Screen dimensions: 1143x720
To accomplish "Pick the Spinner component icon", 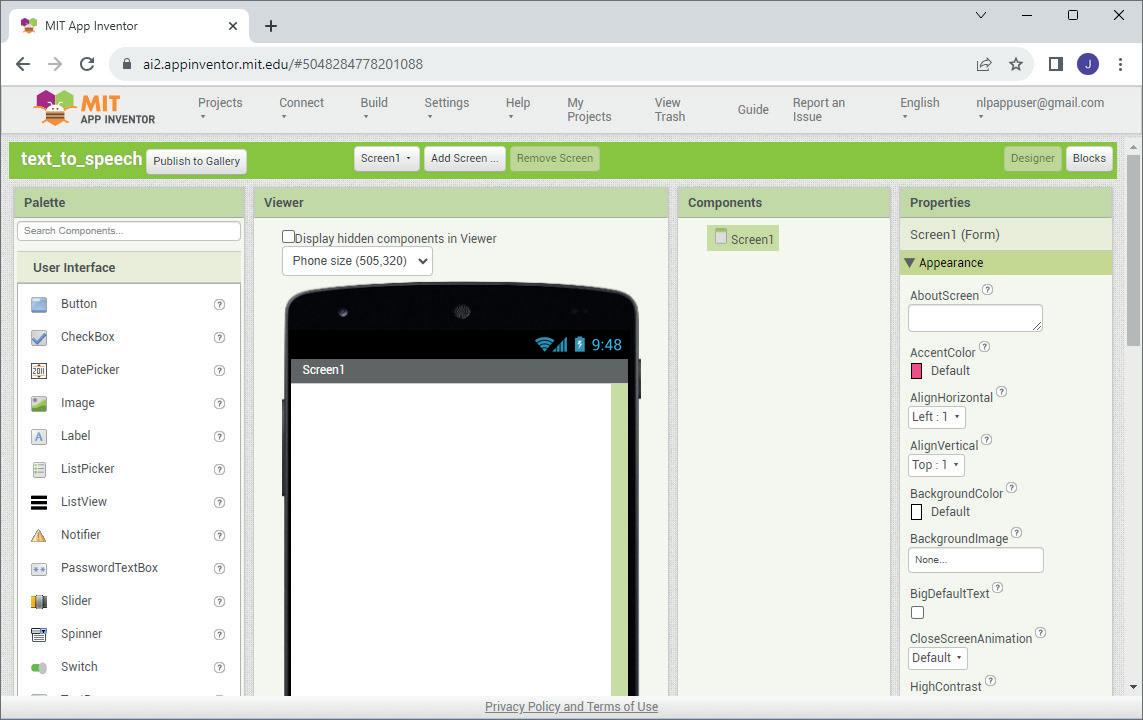I will click(x=39, y=634).
